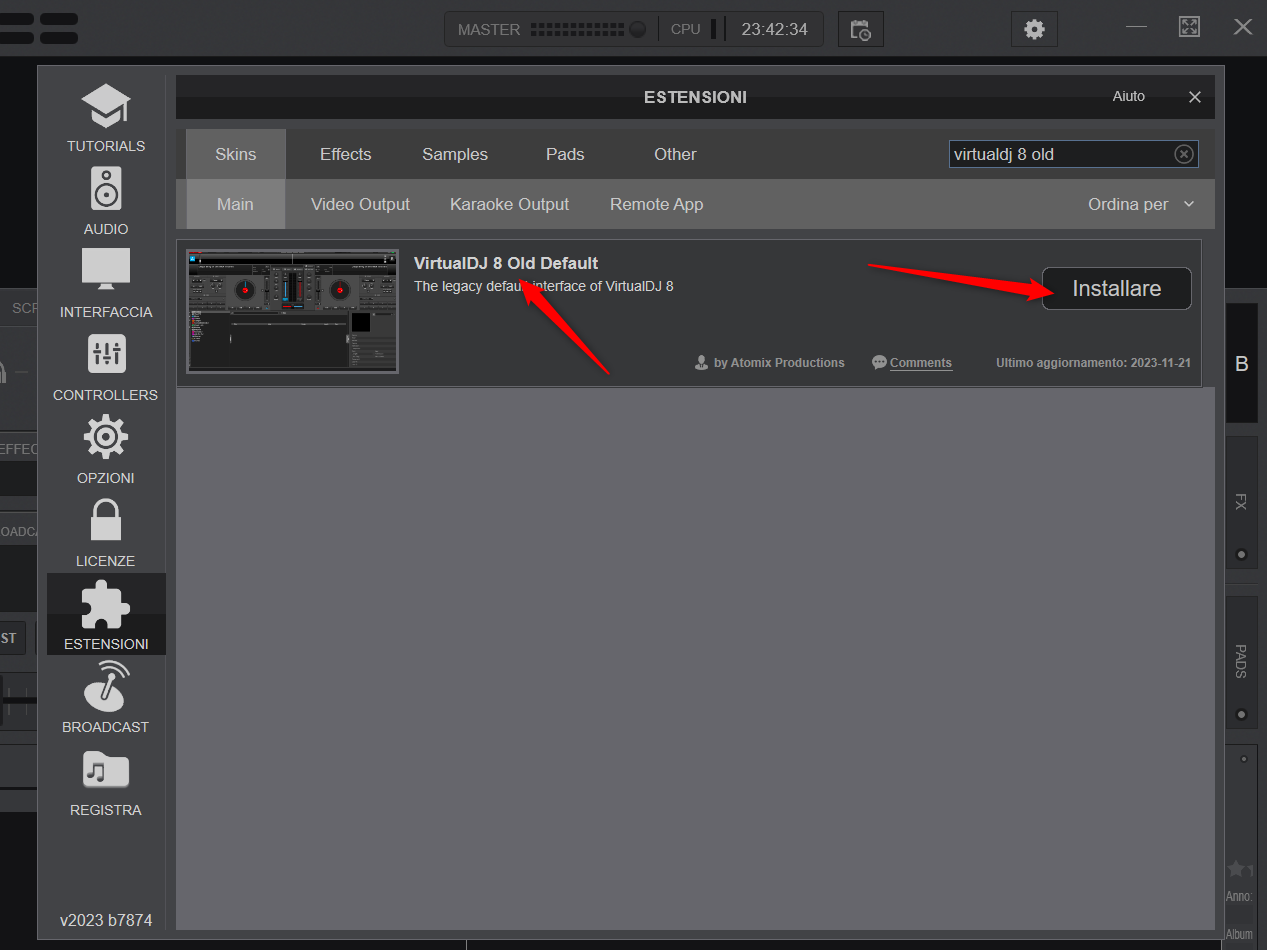This screenshot has height=950, width=1267.
Task: Select the Video Output sub-tab
Action: 360,204
